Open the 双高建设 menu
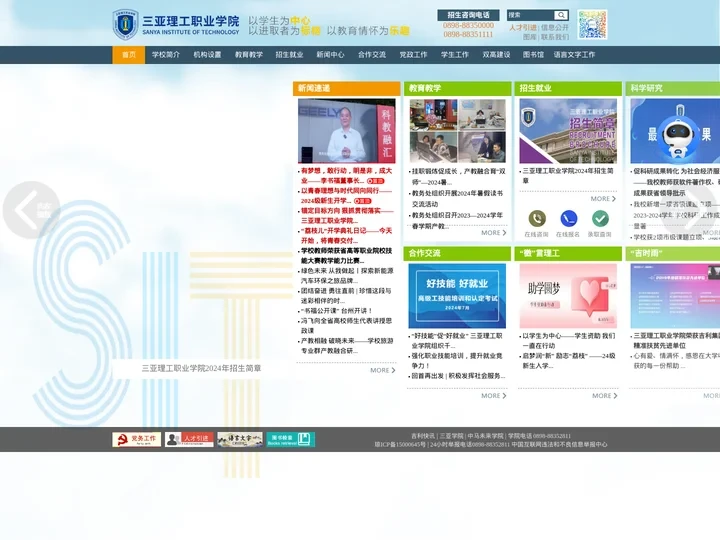This screenshot has width=720, height=540. point(496,55)
